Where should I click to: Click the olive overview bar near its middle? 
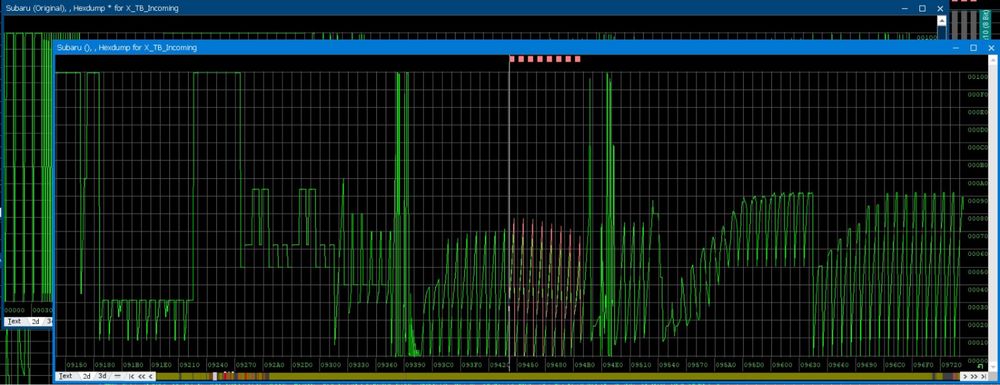click(x=558, y=377)
